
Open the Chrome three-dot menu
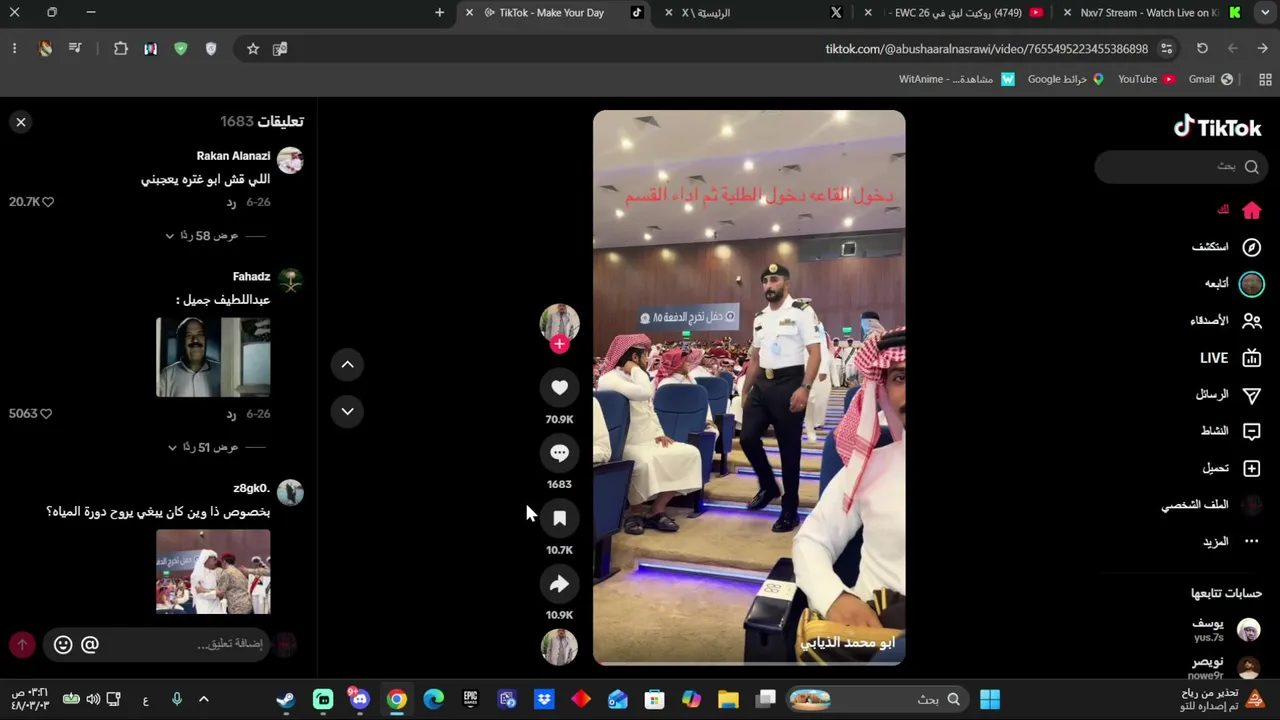click(x=14, y=49)
